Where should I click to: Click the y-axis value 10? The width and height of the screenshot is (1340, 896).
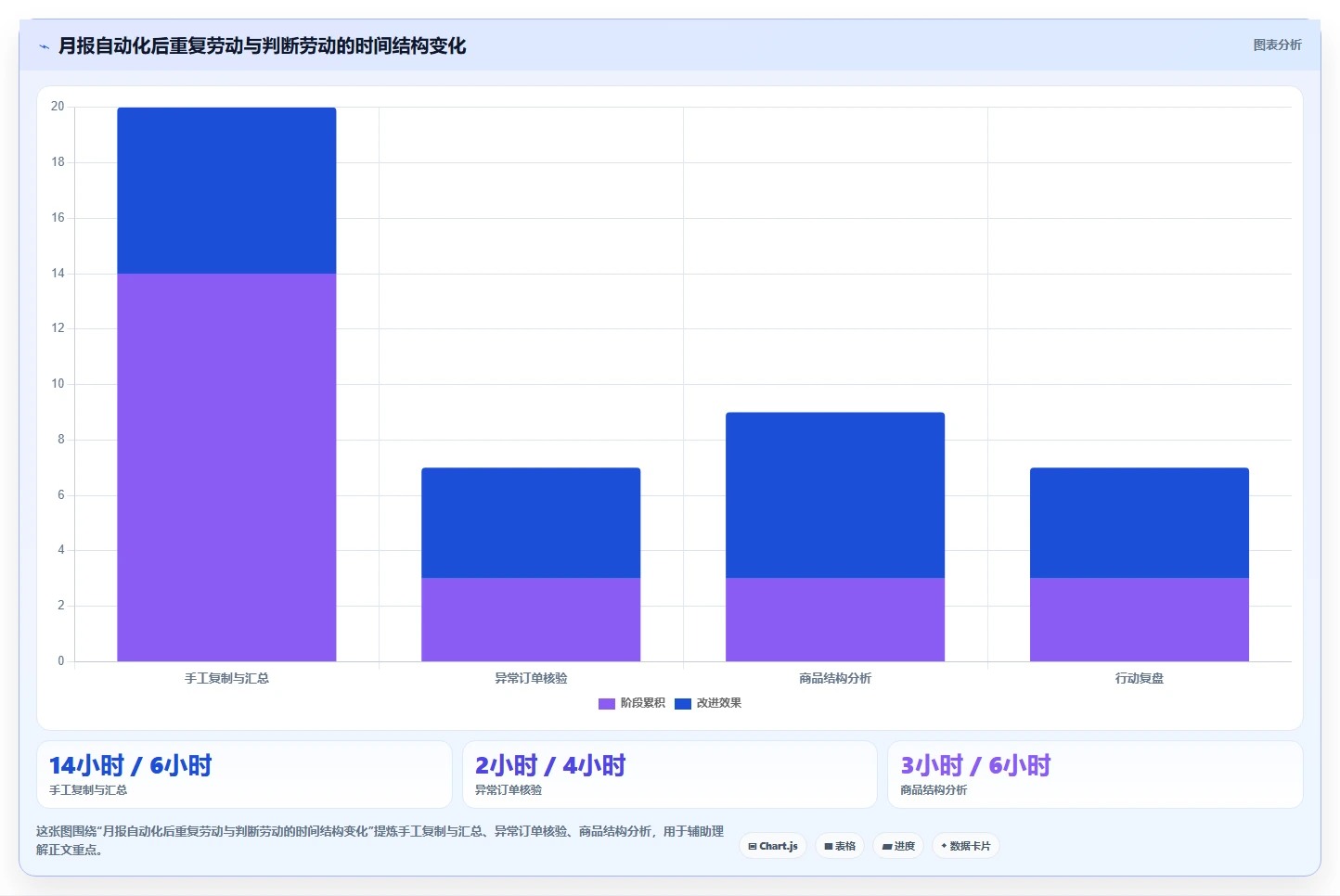(58, 384)
